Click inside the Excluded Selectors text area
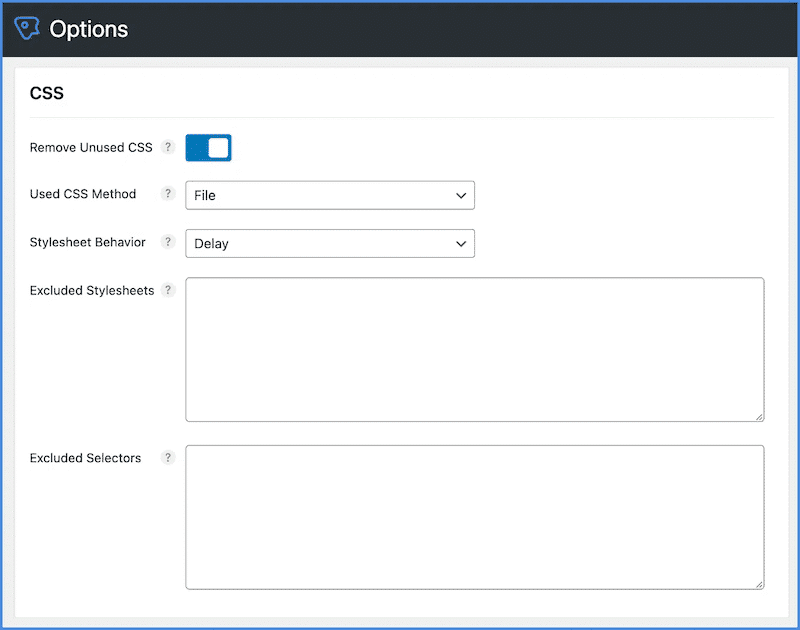800x630 pixels. [x=475, y=517]
